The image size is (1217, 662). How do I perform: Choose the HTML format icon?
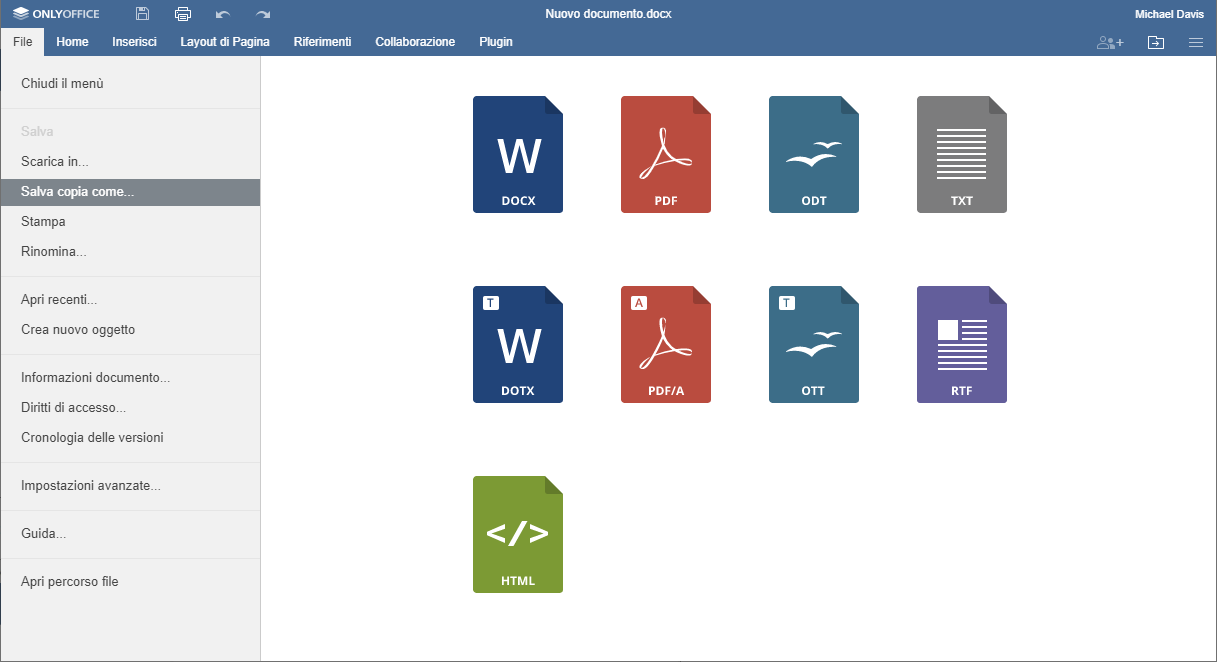pyautogui.click(x=518, y=534)
